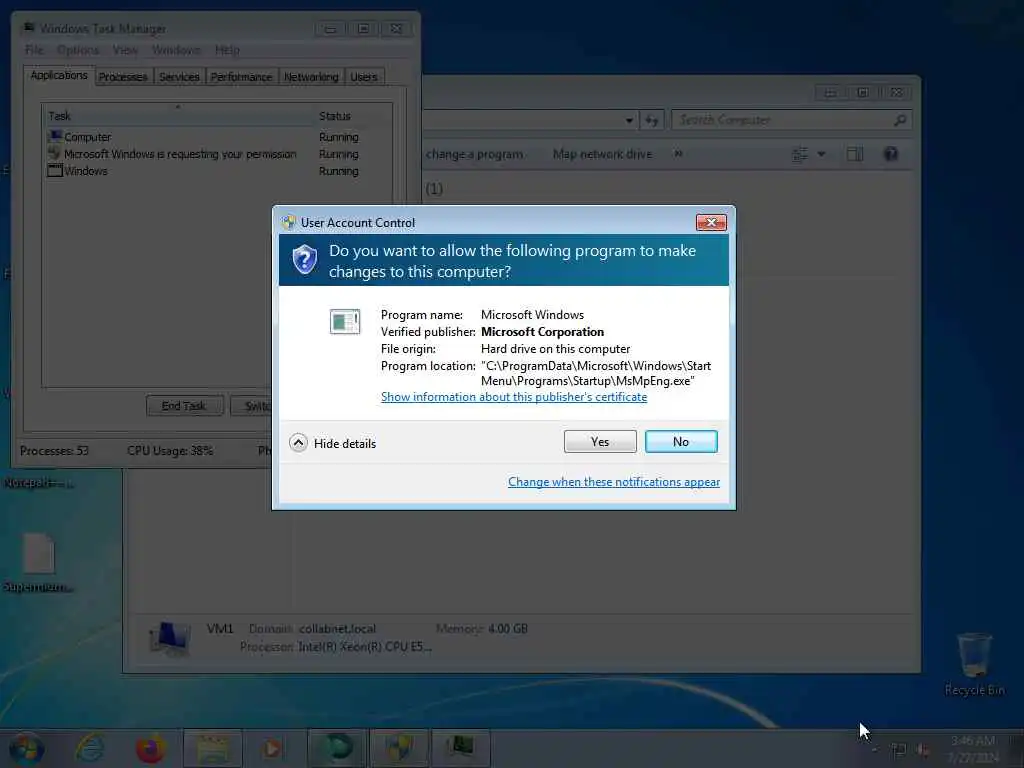
Task: Click the UAC shield taskbar button
Action: pos(399,748)
